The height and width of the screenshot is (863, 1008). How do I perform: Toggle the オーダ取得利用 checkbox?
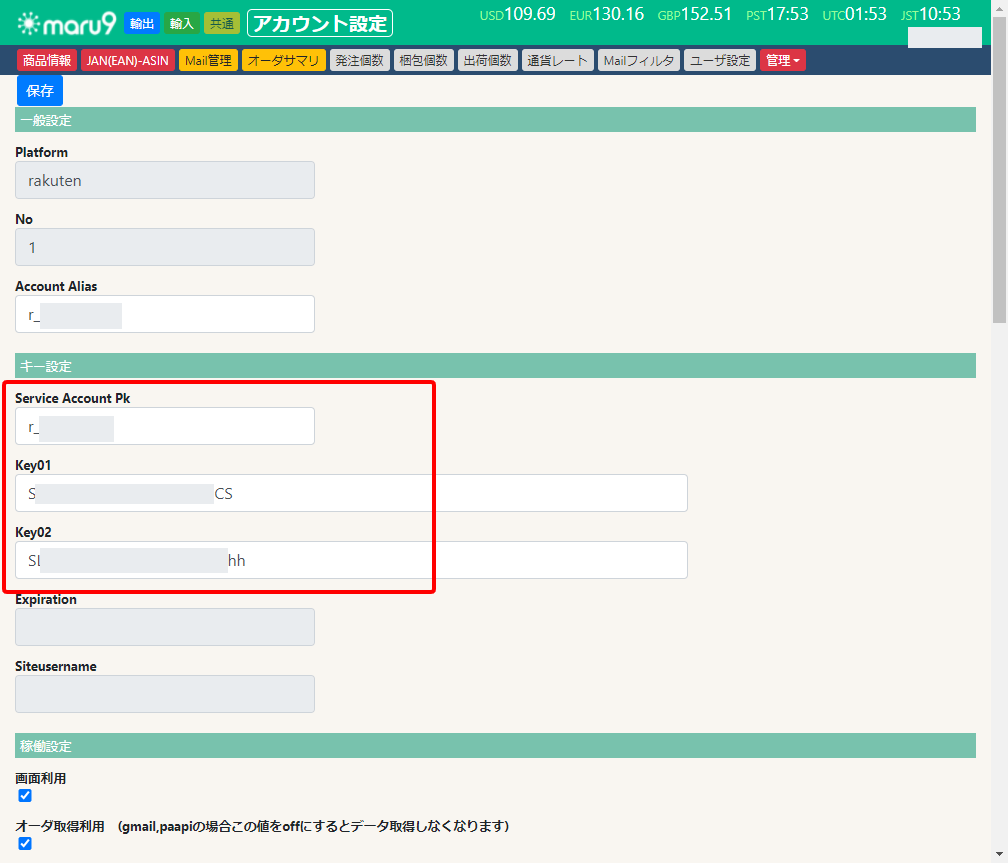[x=25, y=843]
